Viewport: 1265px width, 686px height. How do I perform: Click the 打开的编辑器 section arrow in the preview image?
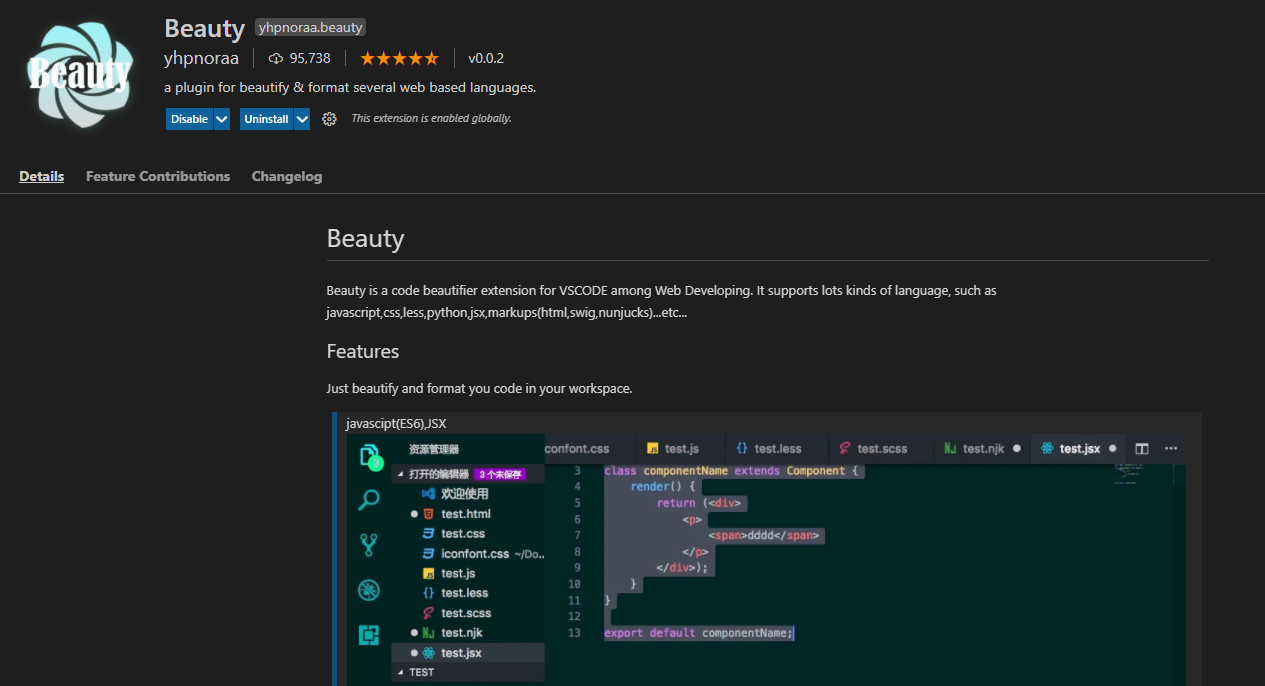401,474
